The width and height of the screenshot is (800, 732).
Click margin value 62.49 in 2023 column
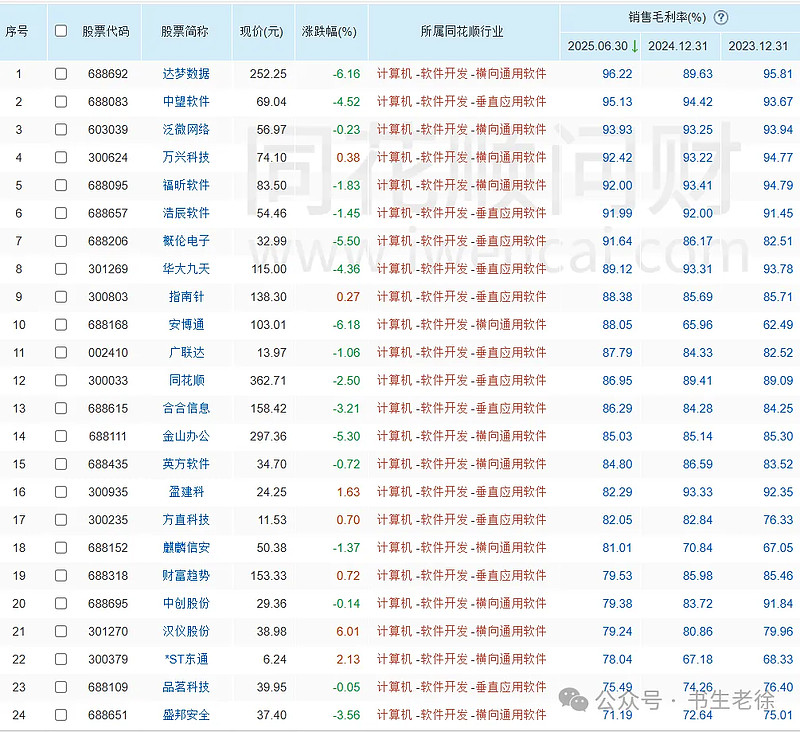(778, 324)
